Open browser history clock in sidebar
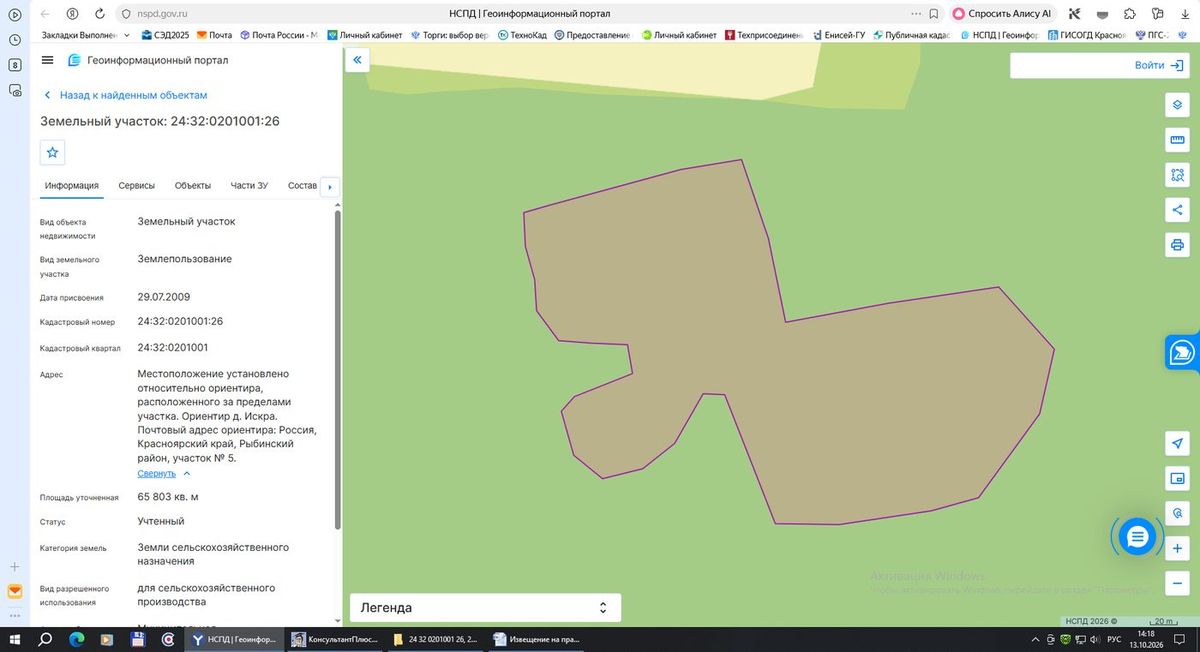 point(15,40)
